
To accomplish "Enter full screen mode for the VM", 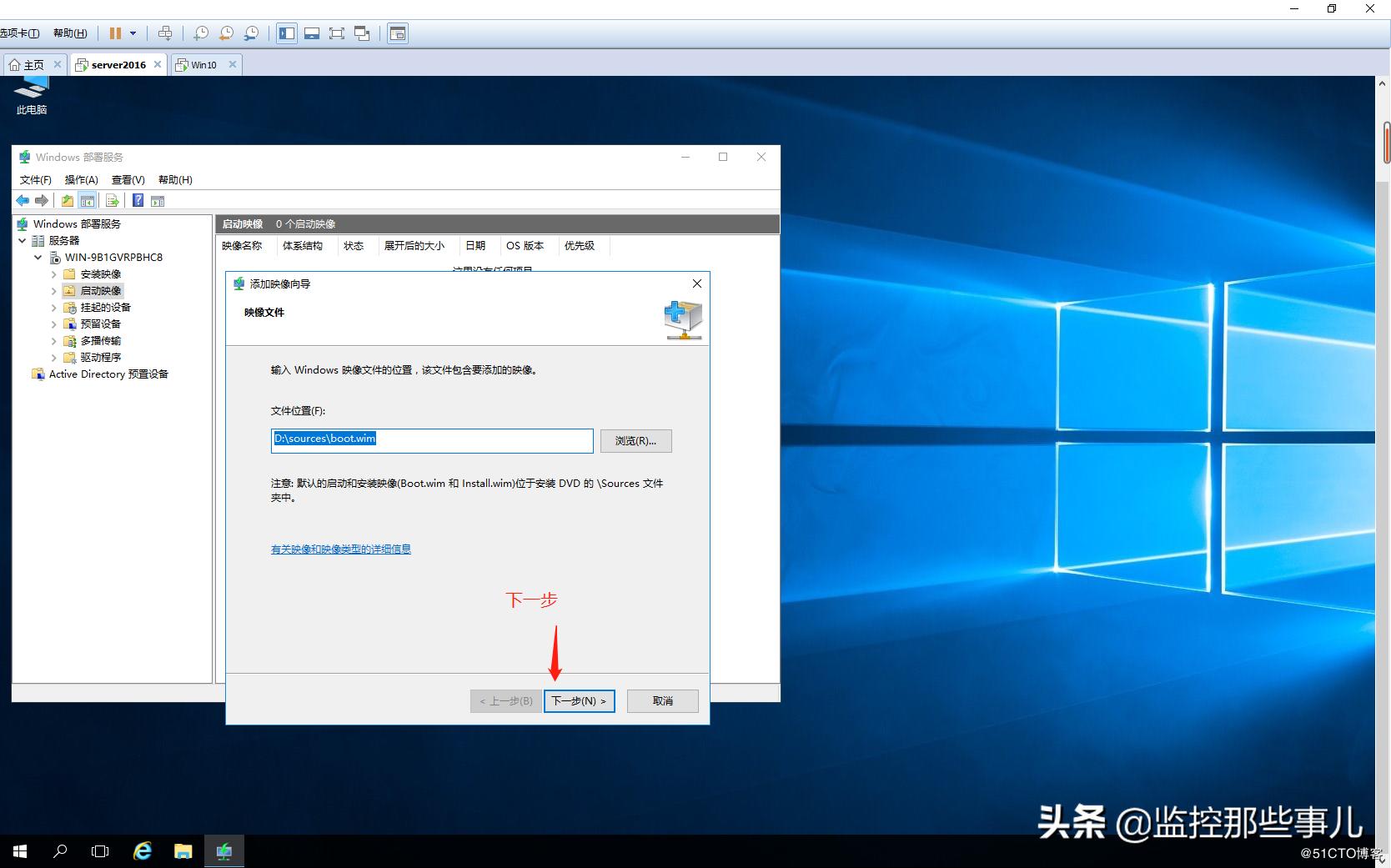I will click(x=336, y=33).
